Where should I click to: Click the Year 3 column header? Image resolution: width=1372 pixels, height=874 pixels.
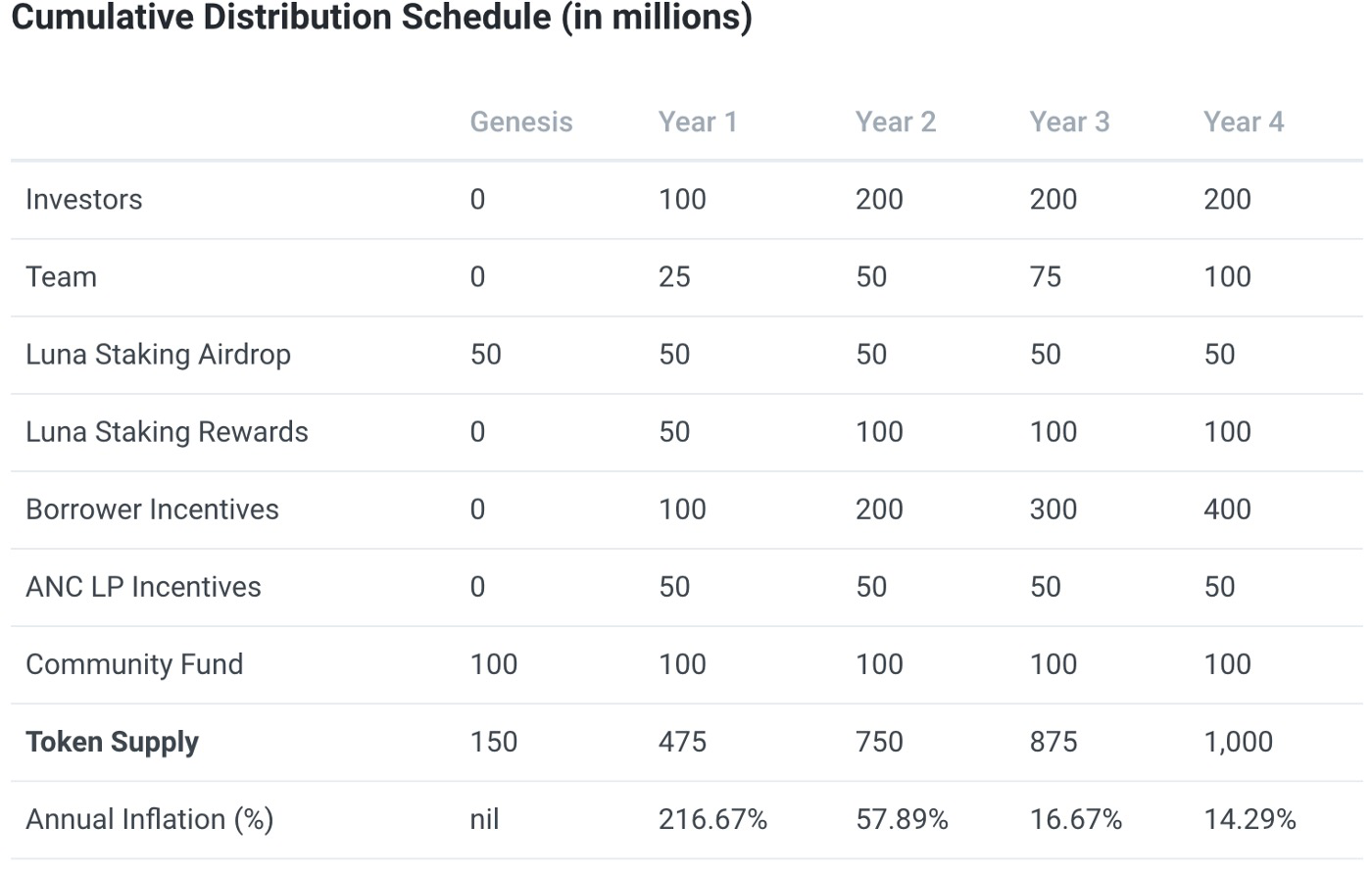pyautogui.click(x=1069, y=121)
